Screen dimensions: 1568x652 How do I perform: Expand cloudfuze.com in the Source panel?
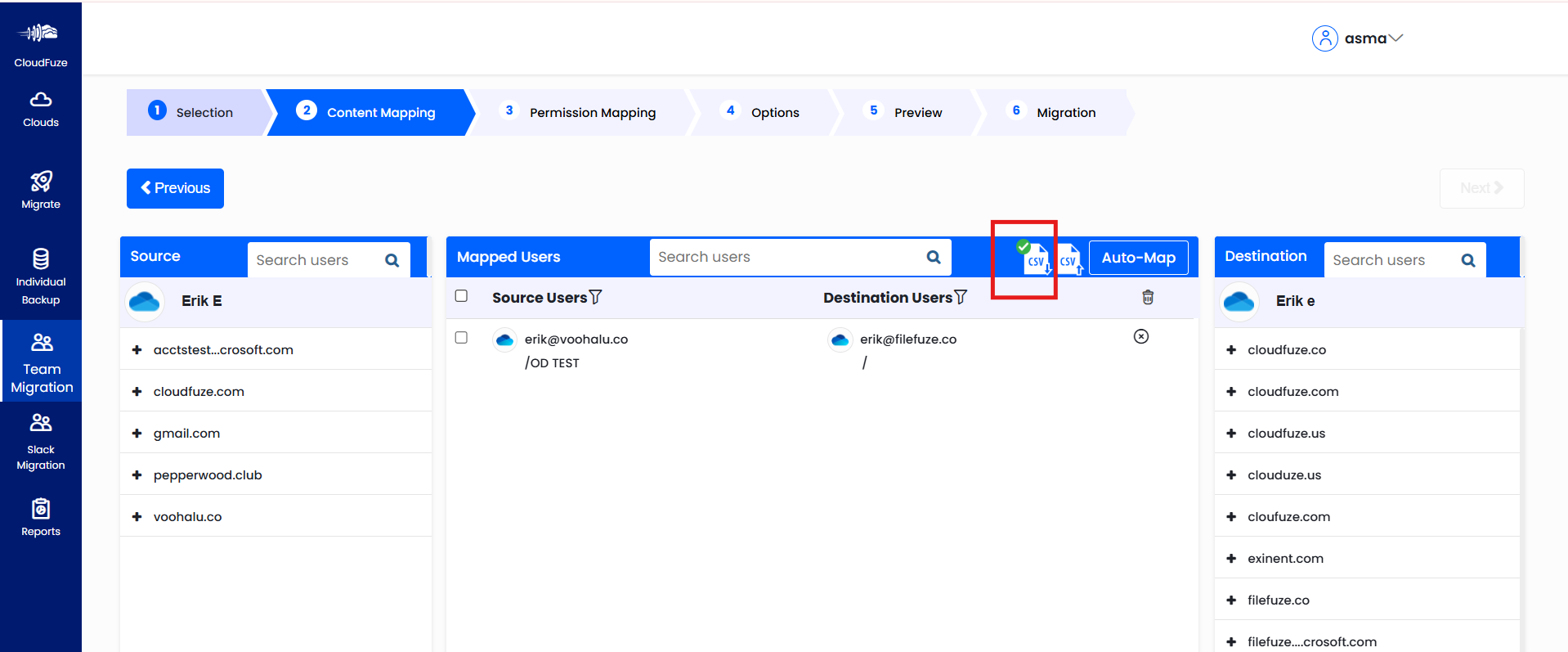point(137,392)
